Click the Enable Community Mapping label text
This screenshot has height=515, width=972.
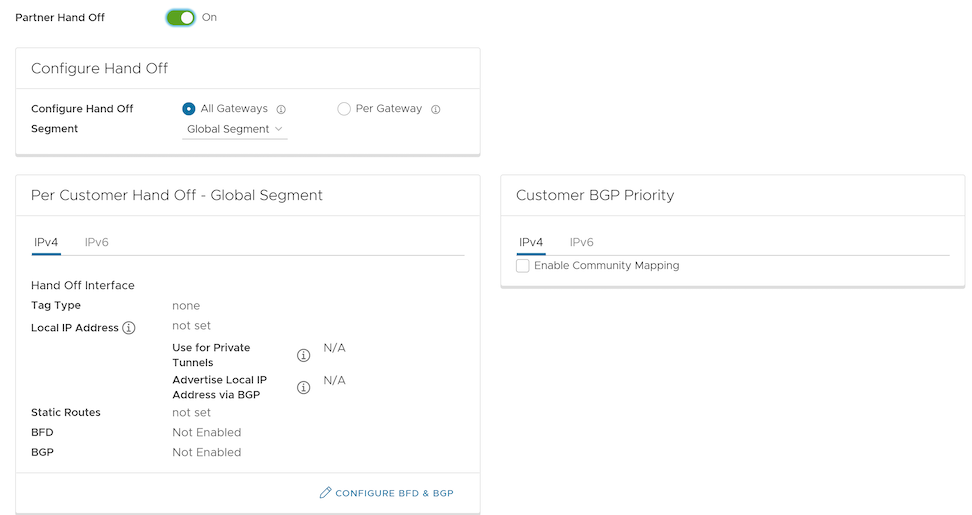(x=606, y=266)
